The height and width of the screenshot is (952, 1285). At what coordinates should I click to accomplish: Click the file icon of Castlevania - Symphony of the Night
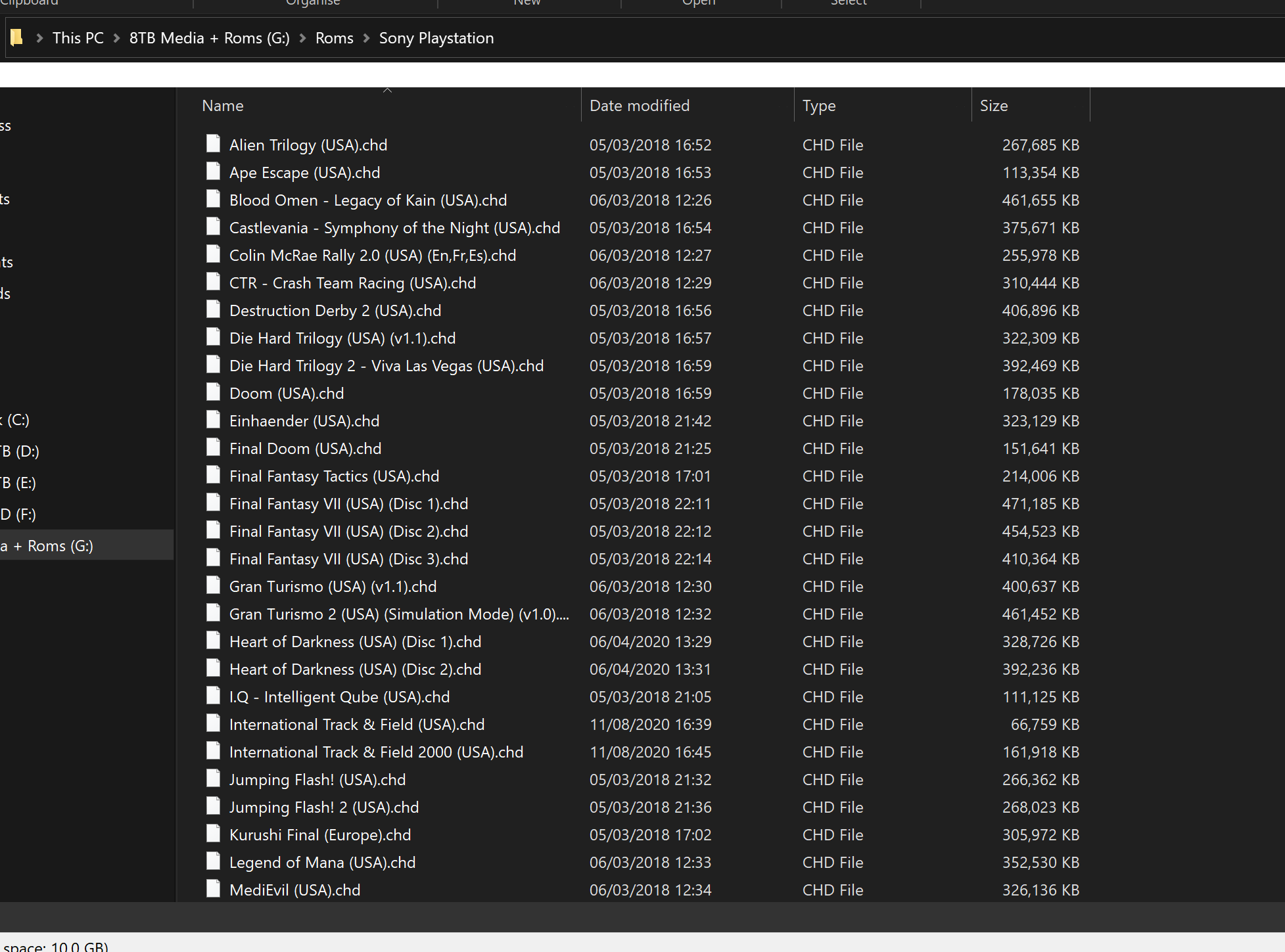point(213,227)
